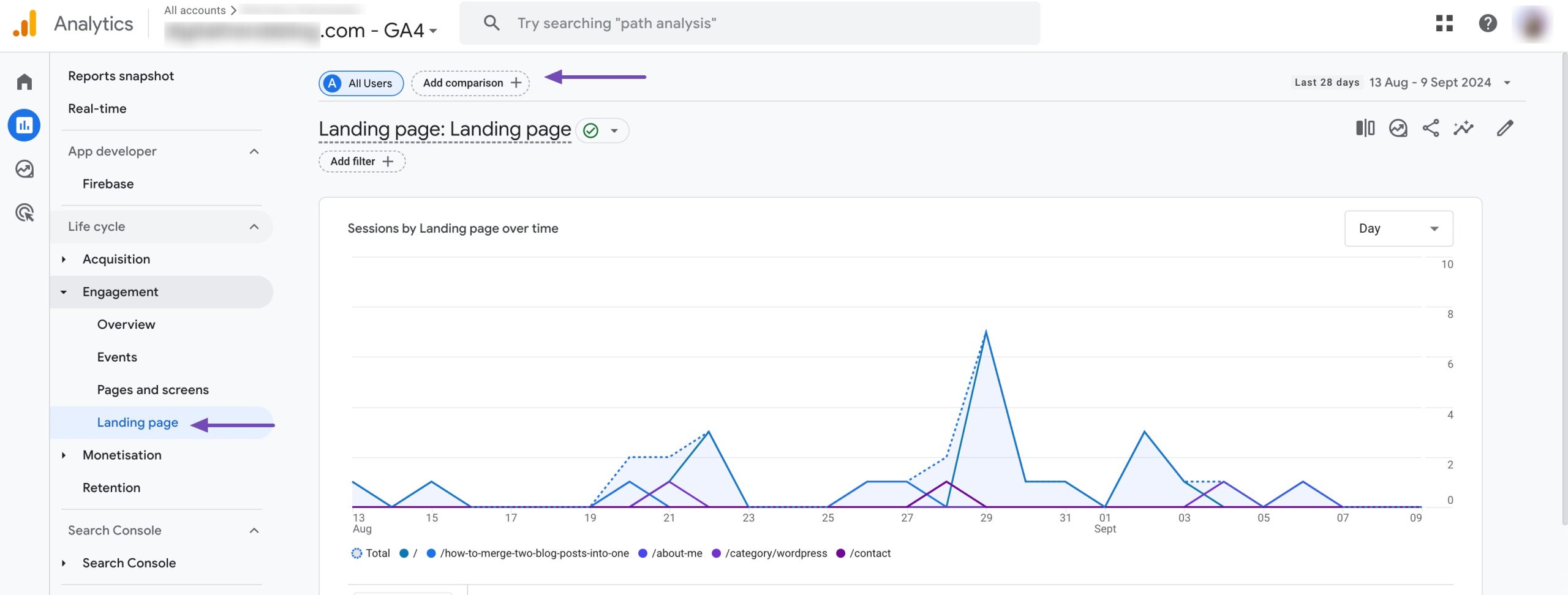This screenshot has height=595, width=1568.
Task: Click Add comparison
Action: click(470, 83)
